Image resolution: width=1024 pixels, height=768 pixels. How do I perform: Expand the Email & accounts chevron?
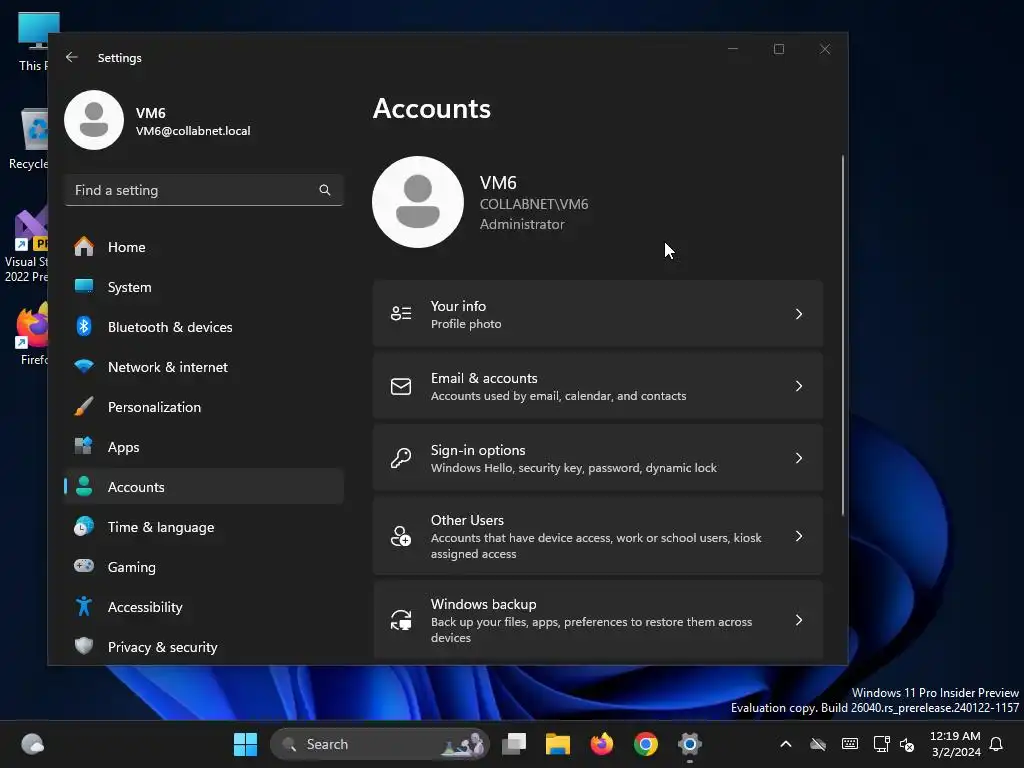click(x=799, y=386)
